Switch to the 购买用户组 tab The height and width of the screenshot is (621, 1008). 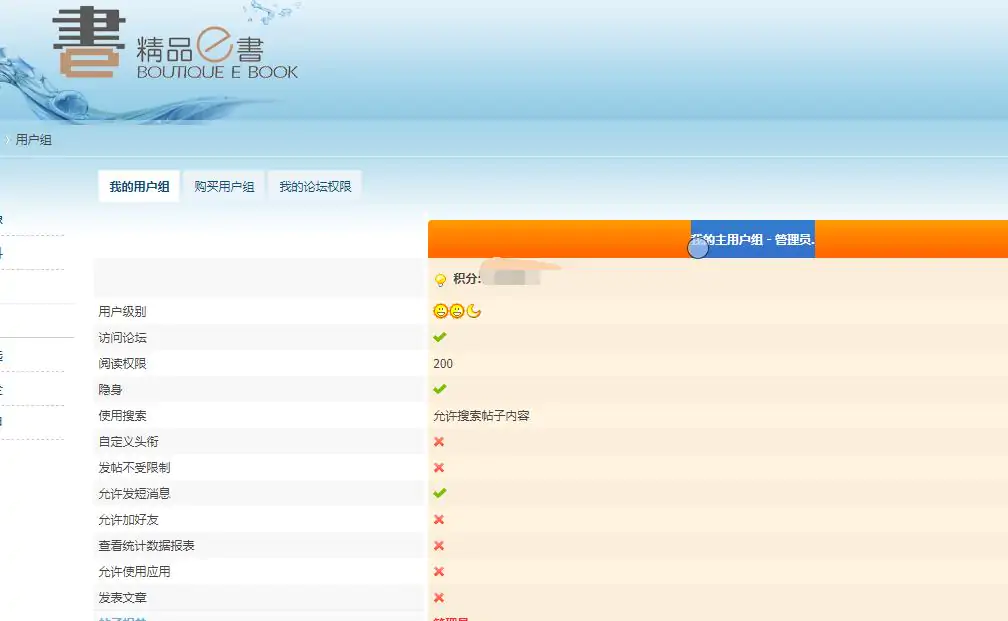(224, 186)
